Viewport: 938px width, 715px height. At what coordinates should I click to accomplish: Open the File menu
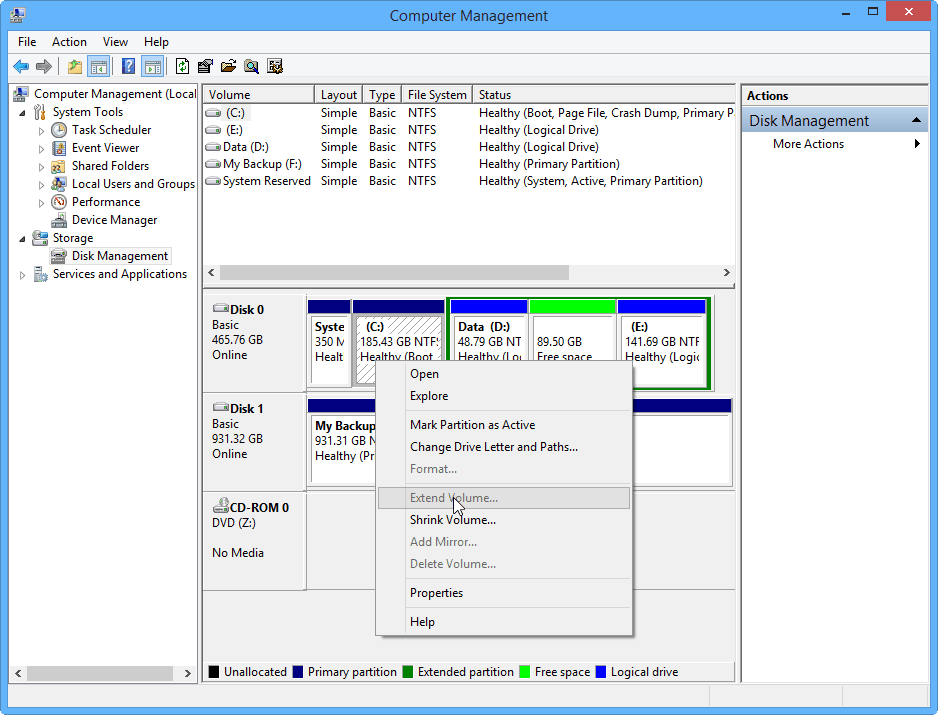pos(27,42)
